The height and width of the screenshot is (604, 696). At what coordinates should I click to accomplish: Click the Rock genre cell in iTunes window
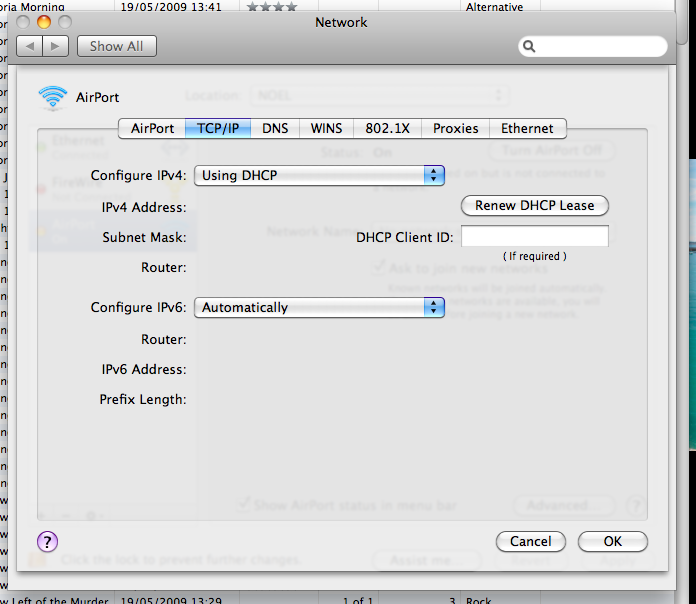[x=478, y=600]
